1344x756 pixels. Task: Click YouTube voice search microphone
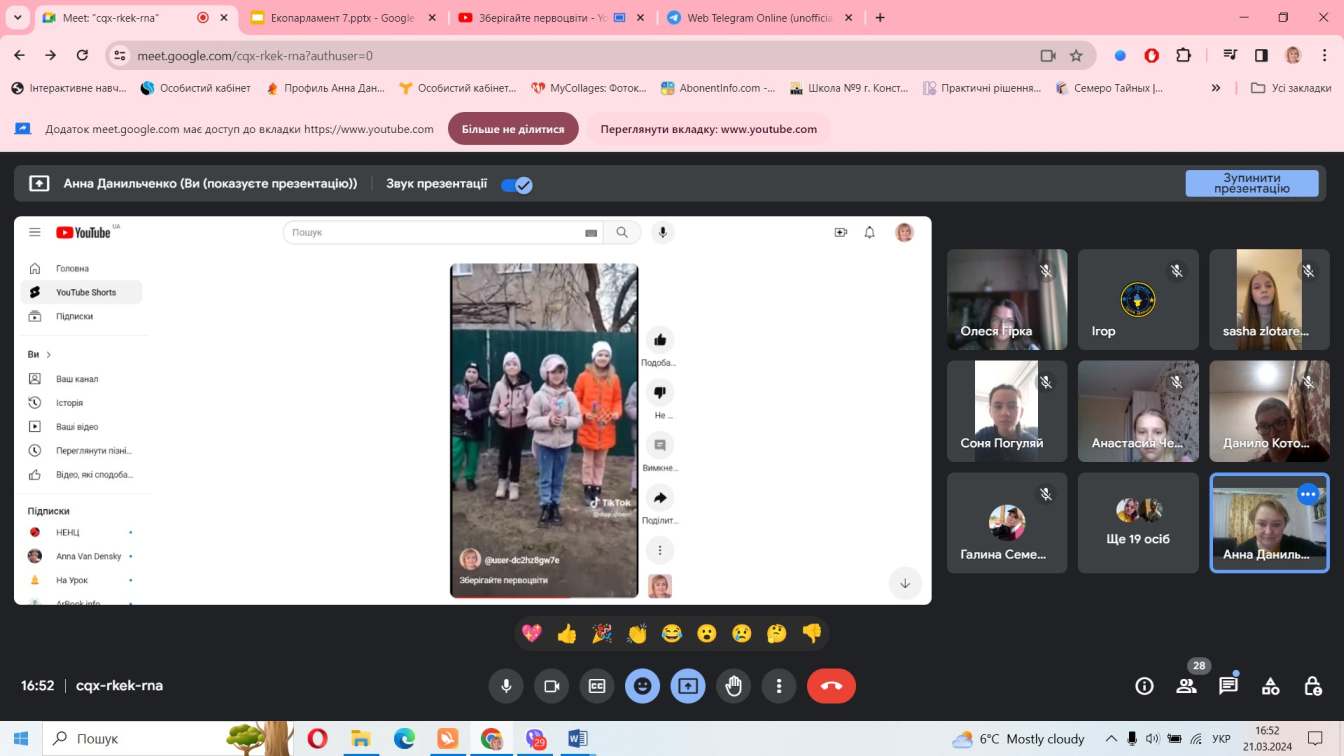coord(662,232)
